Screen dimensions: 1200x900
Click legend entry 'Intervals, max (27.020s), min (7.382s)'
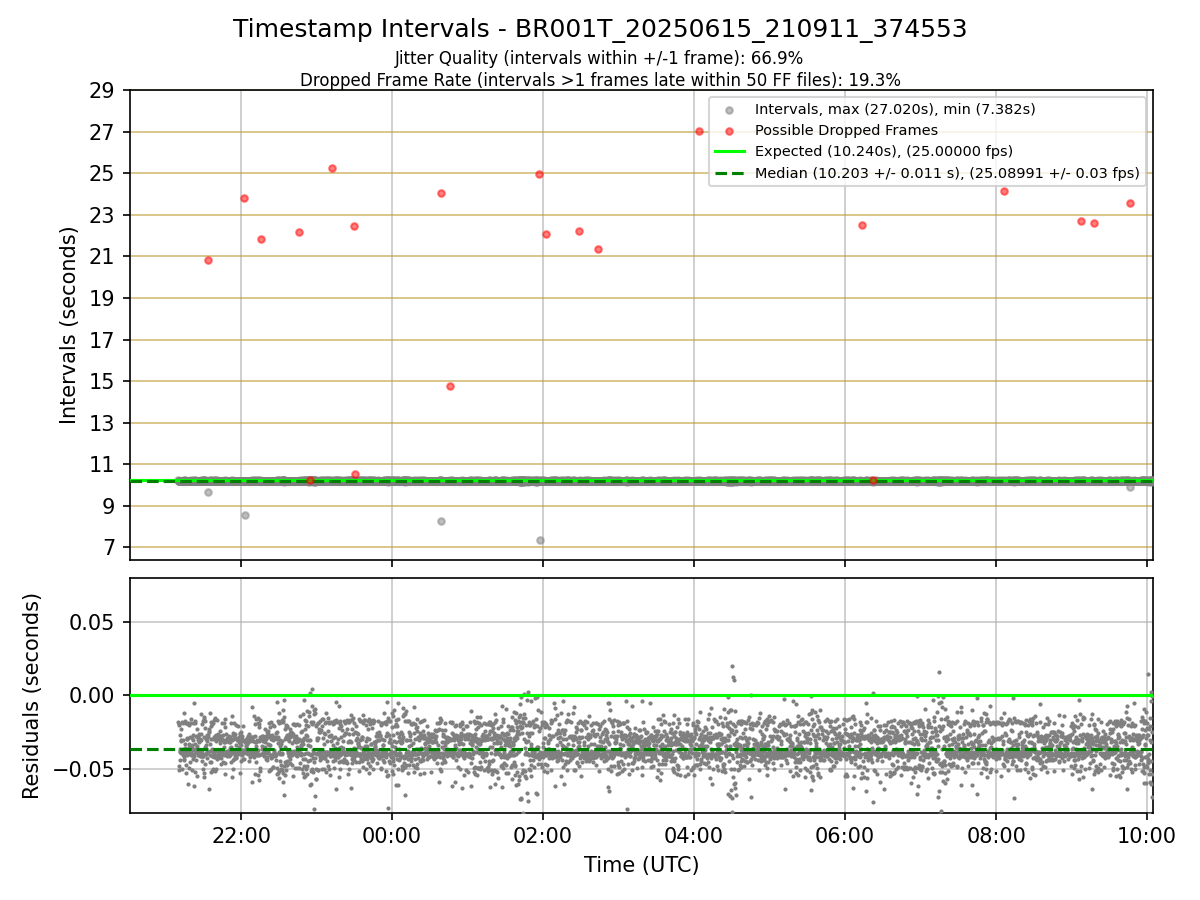coord(895,109)
